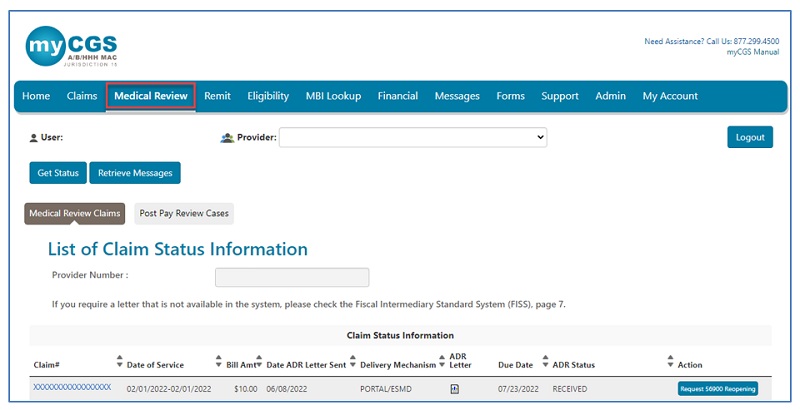Click the Logout button
The image size is (800, 410).
[x=749, y=137]
